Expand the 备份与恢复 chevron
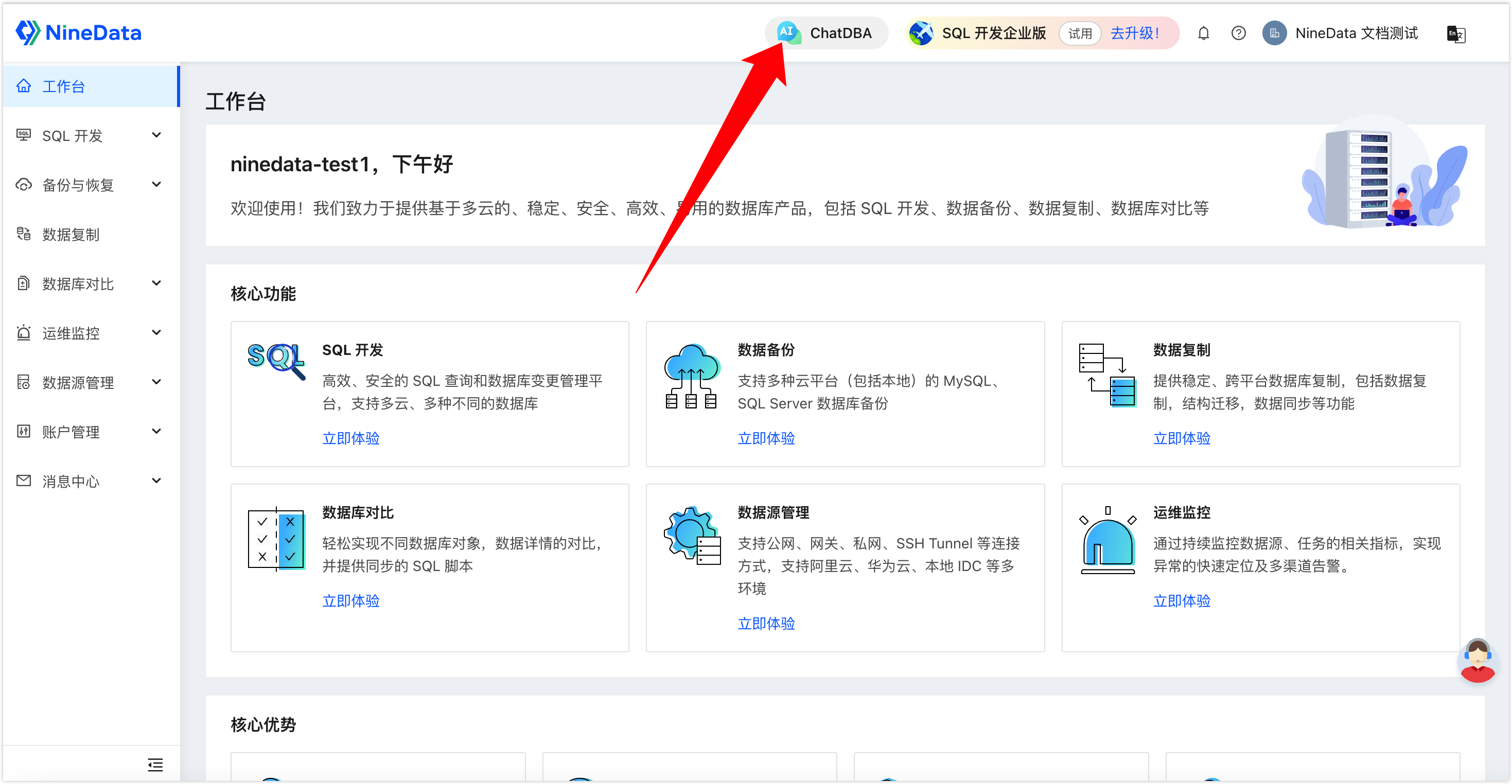1512x784 pixels. pyautogui.click(x=156, y=184)
